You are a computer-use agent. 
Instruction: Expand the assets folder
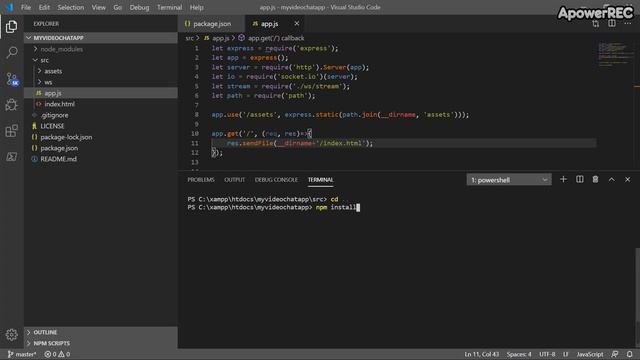[x=100, y=71]
